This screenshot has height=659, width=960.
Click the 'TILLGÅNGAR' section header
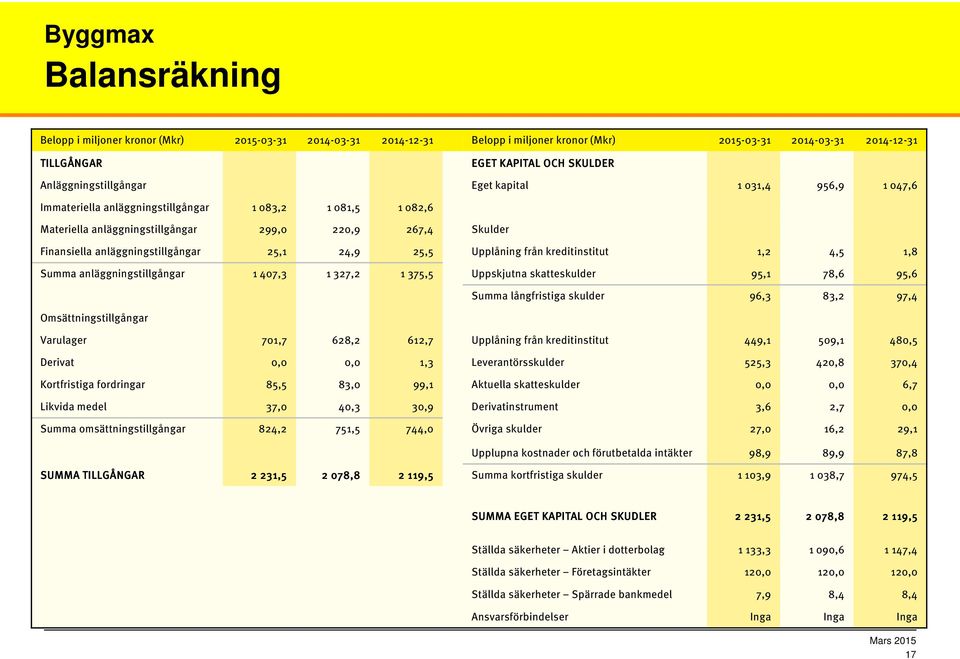tap(71, 164)
